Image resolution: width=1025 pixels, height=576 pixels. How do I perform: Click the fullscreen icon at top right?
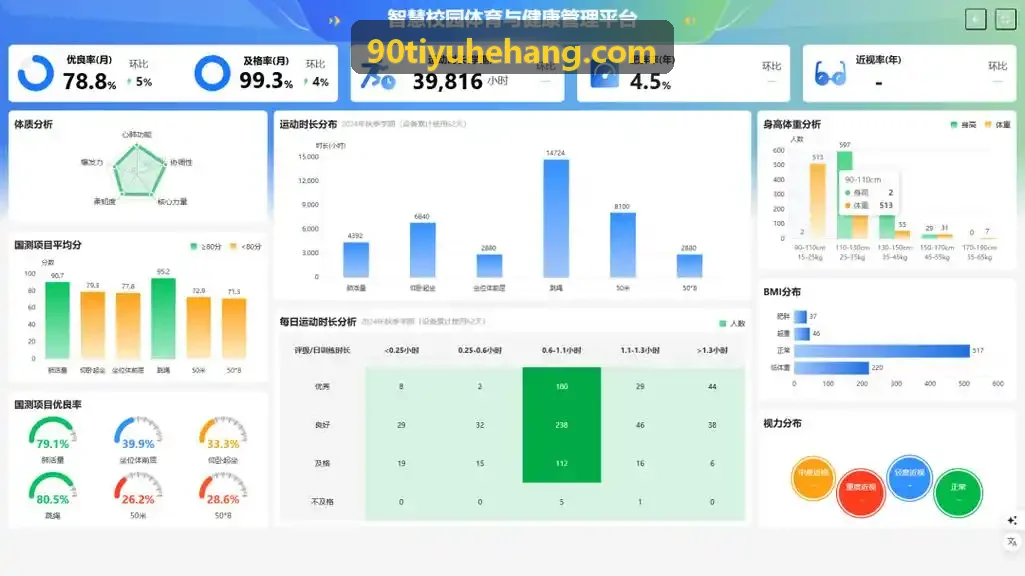(x=1005, y=19)
